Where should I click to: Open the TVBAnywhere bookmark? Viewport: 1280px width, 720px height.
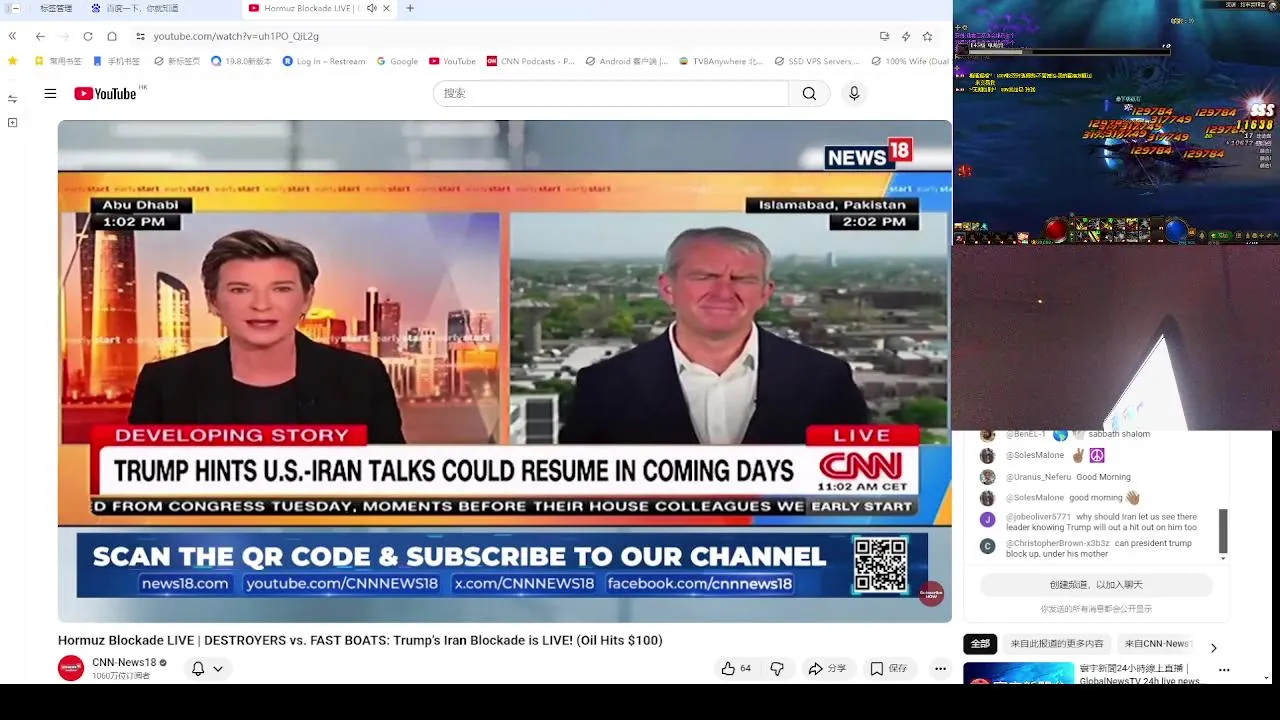[720, 61]
